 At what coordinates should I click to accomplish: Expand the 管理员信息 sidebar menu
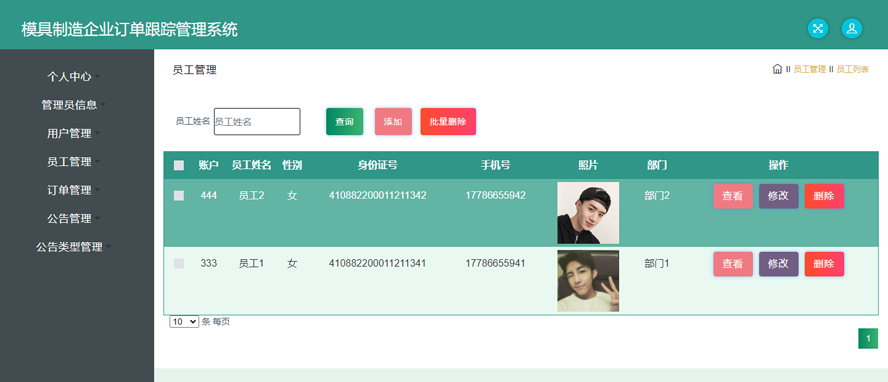tap(74, 105)
